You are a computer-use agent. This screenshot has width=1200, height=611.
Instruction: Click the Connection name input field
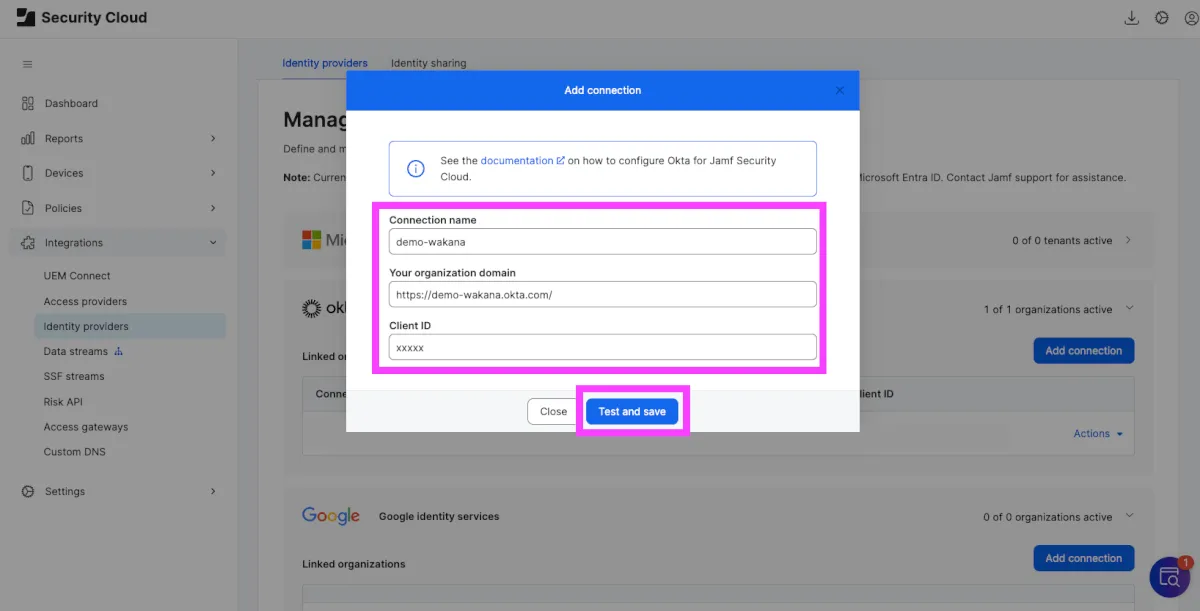click(603, 241)
